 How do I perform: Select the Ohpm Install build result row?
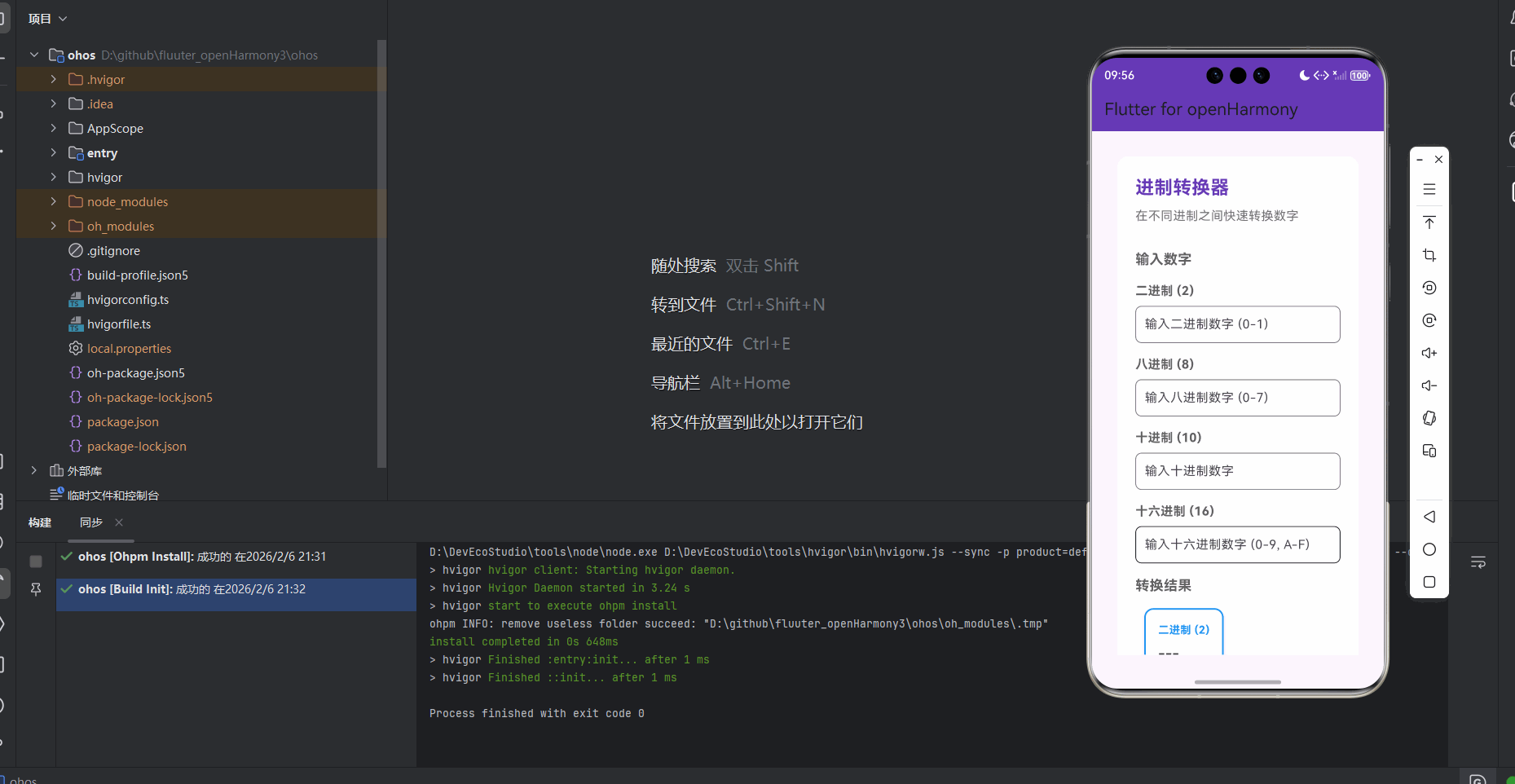(236, 557)
